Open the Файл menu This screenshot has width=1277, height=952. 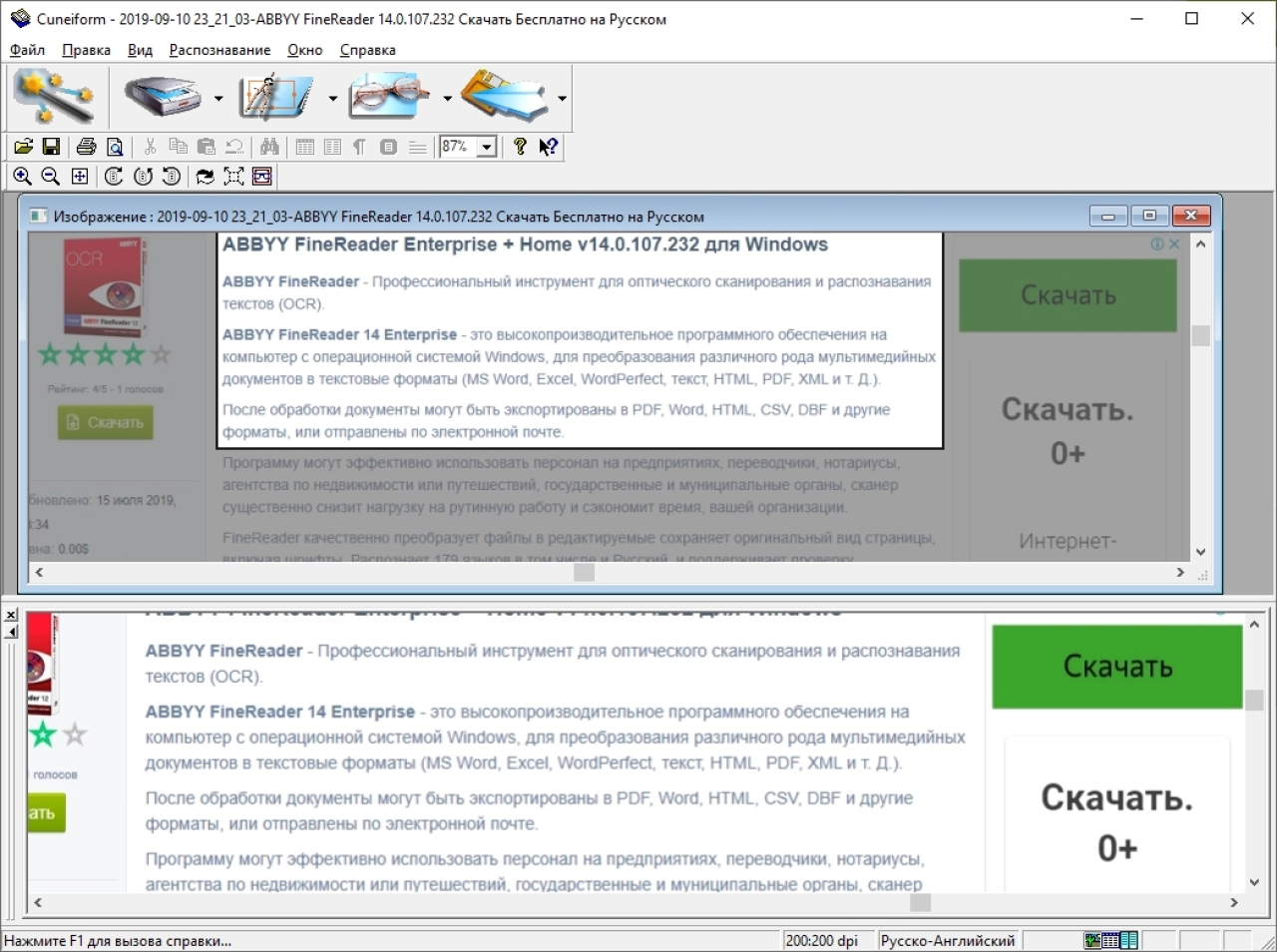tap(27, 50)
